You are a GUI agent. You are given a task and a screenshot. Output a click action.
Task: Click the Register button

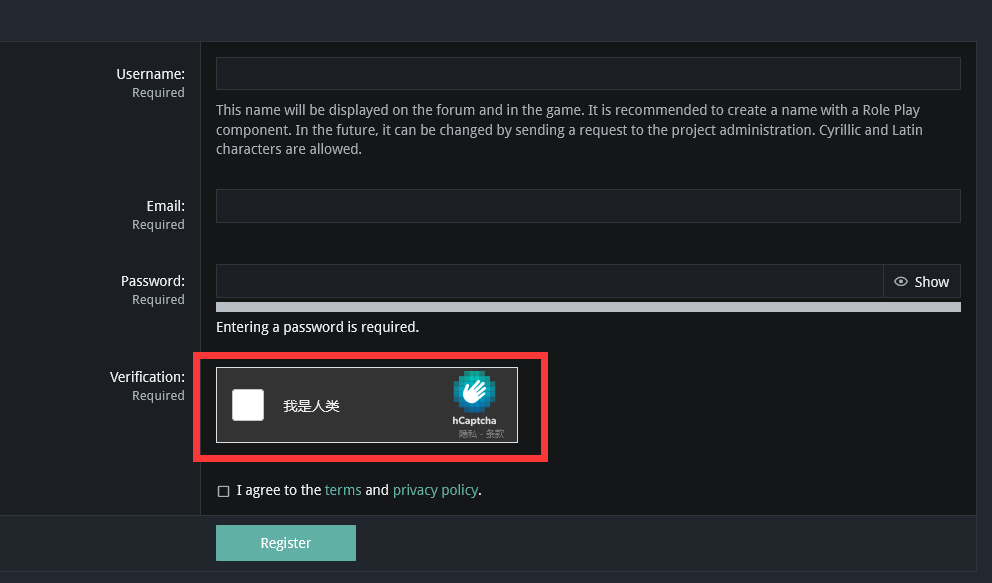(x=286, y=543)
